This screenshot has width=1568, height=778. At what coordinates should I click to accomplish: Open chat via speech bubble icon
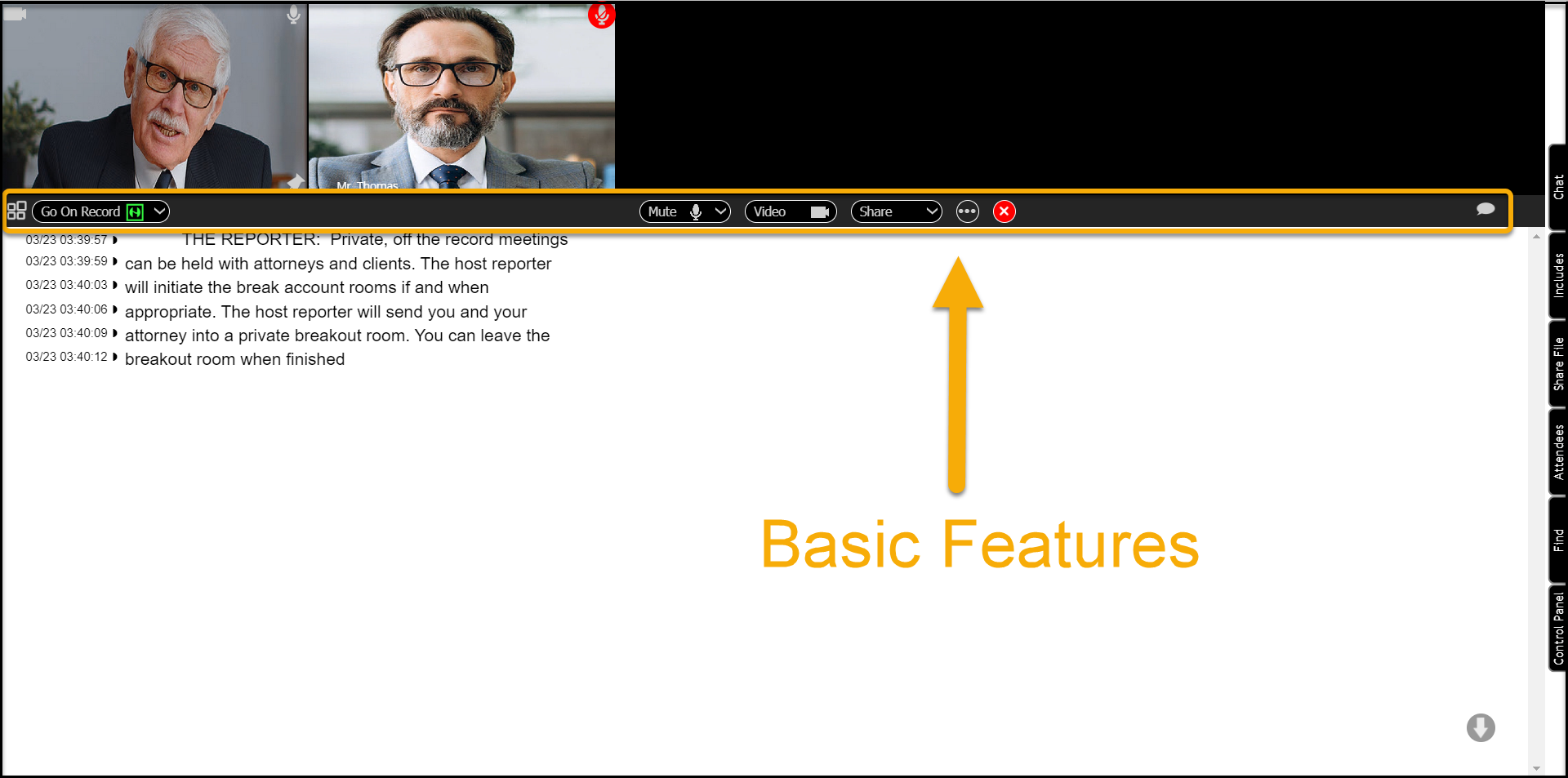tap(1485, 210)
